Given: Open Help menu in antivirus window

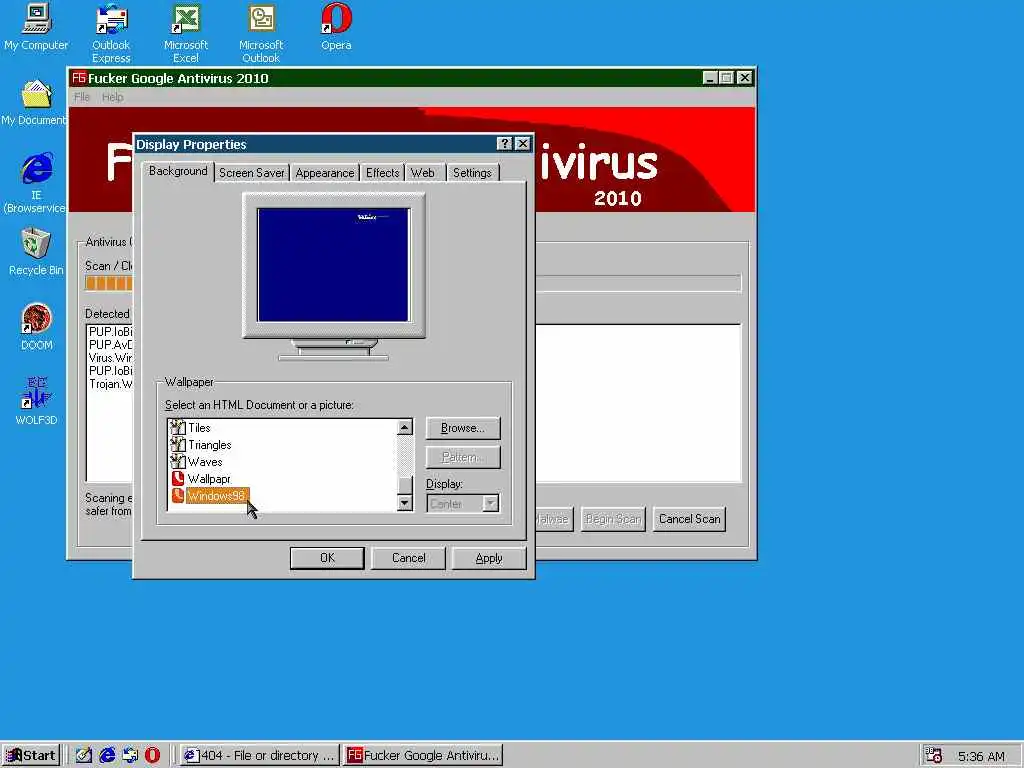Looking at the screenshot, I should pyautogui.click(x=112, y=97).
